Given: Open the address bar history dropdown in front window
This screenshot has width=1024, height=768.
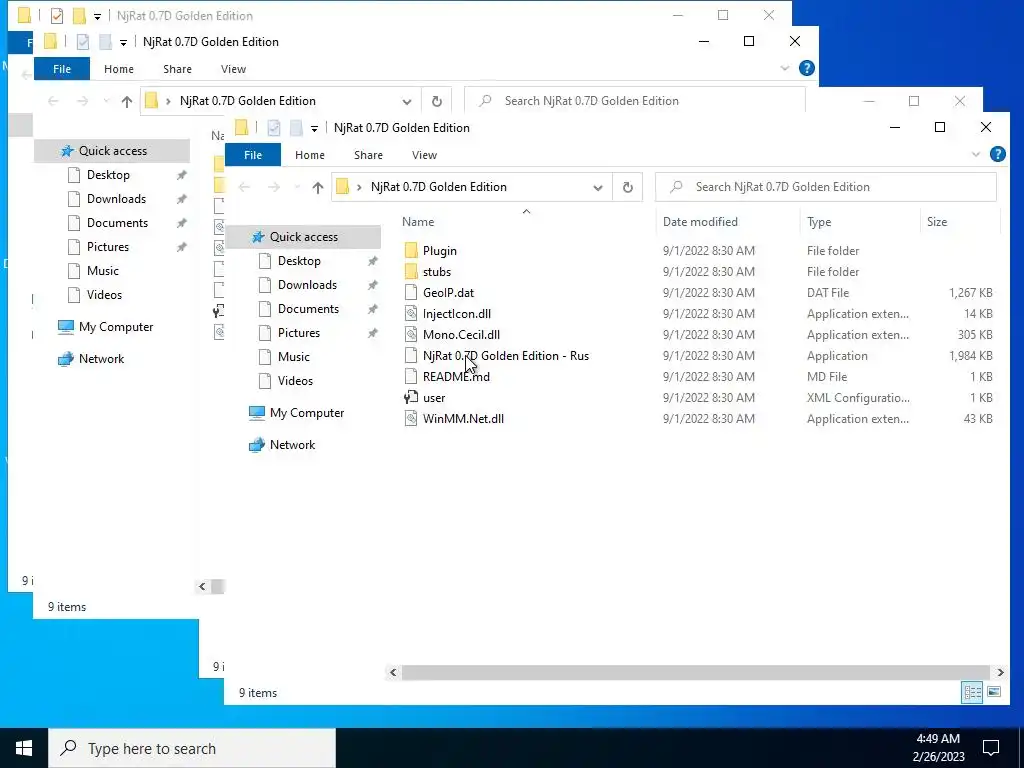Looking at the screenshot, I should tap(598, 187).
